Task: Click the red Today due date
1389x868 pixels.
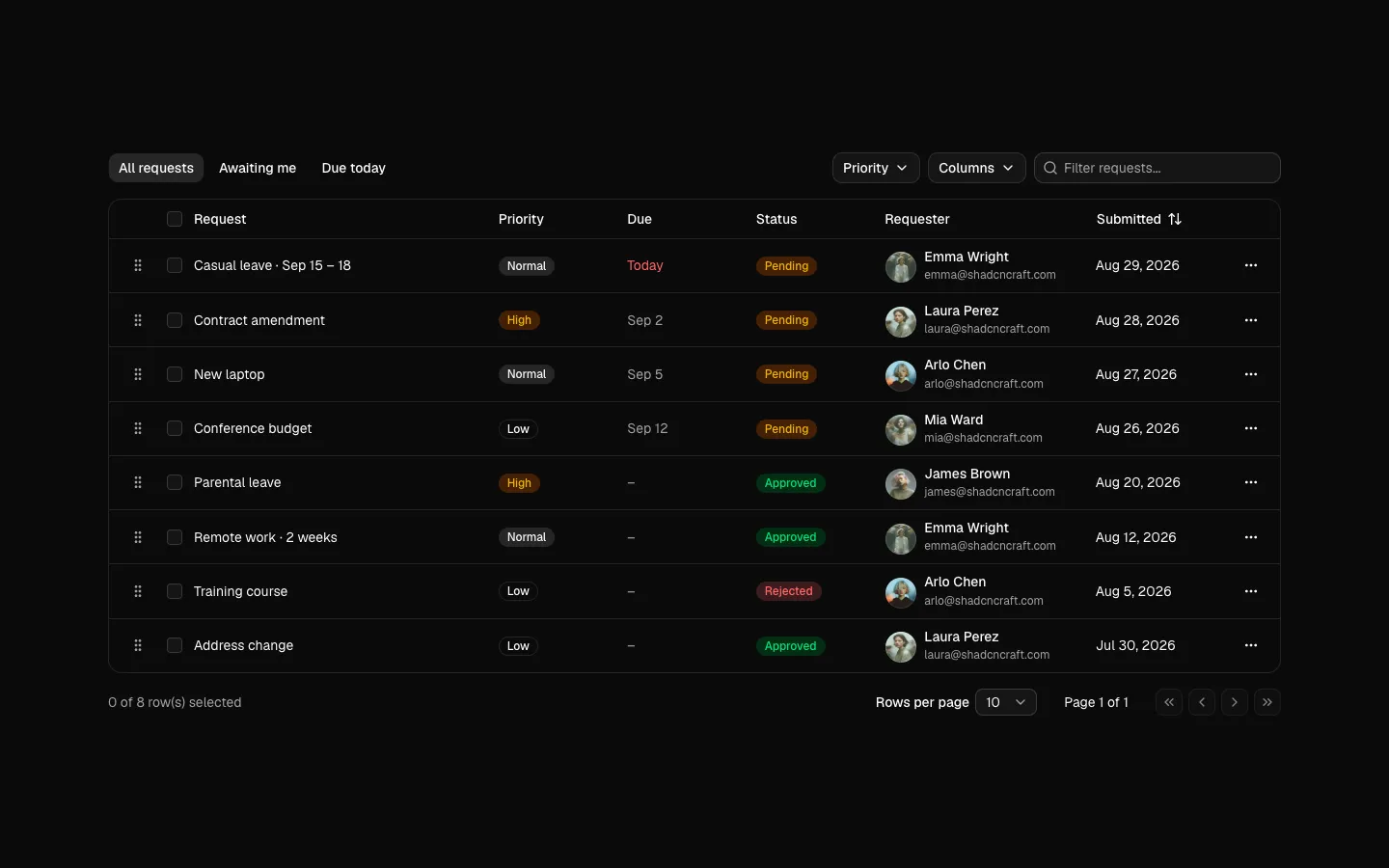Action: tap(645, 265)
